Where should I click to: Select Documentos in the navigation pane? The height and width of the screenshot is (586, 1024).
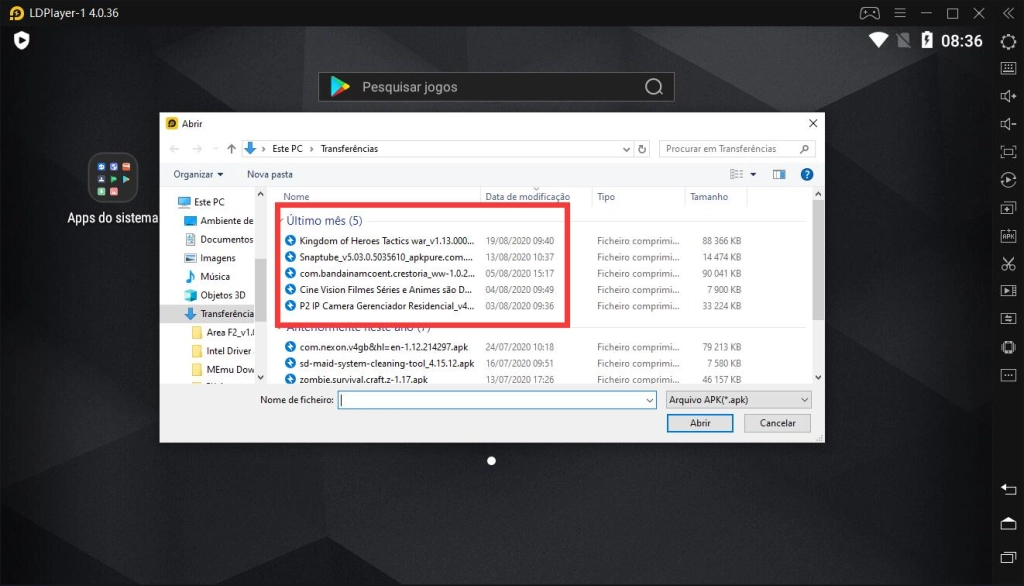coord(226,239)
